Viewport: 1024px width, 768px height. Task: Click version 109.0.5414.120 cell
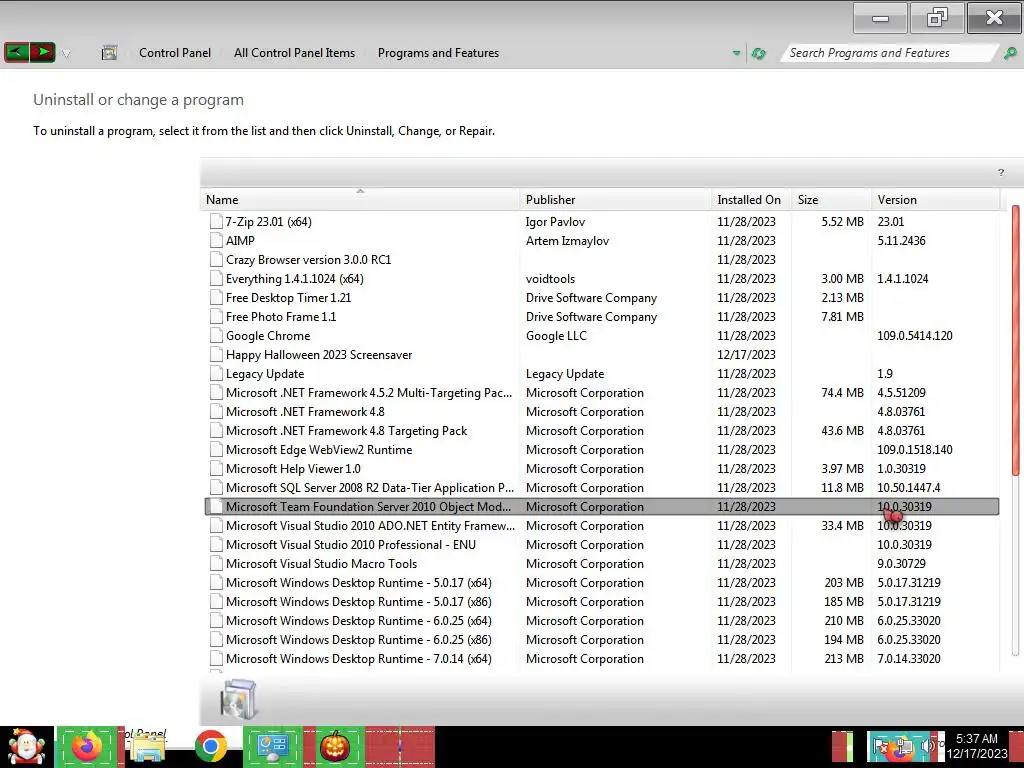coord(914,336)
